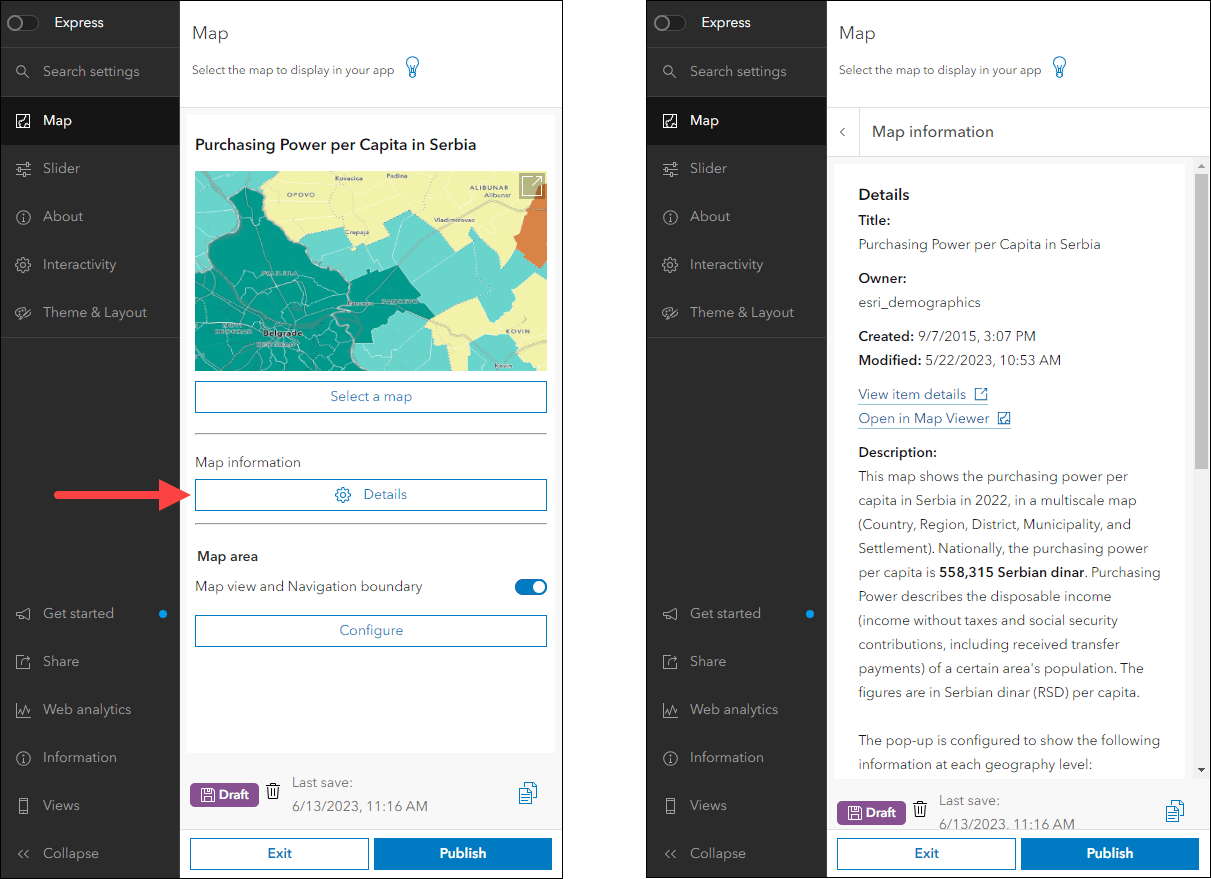Go back using the Map information chevron

[843, 132]
